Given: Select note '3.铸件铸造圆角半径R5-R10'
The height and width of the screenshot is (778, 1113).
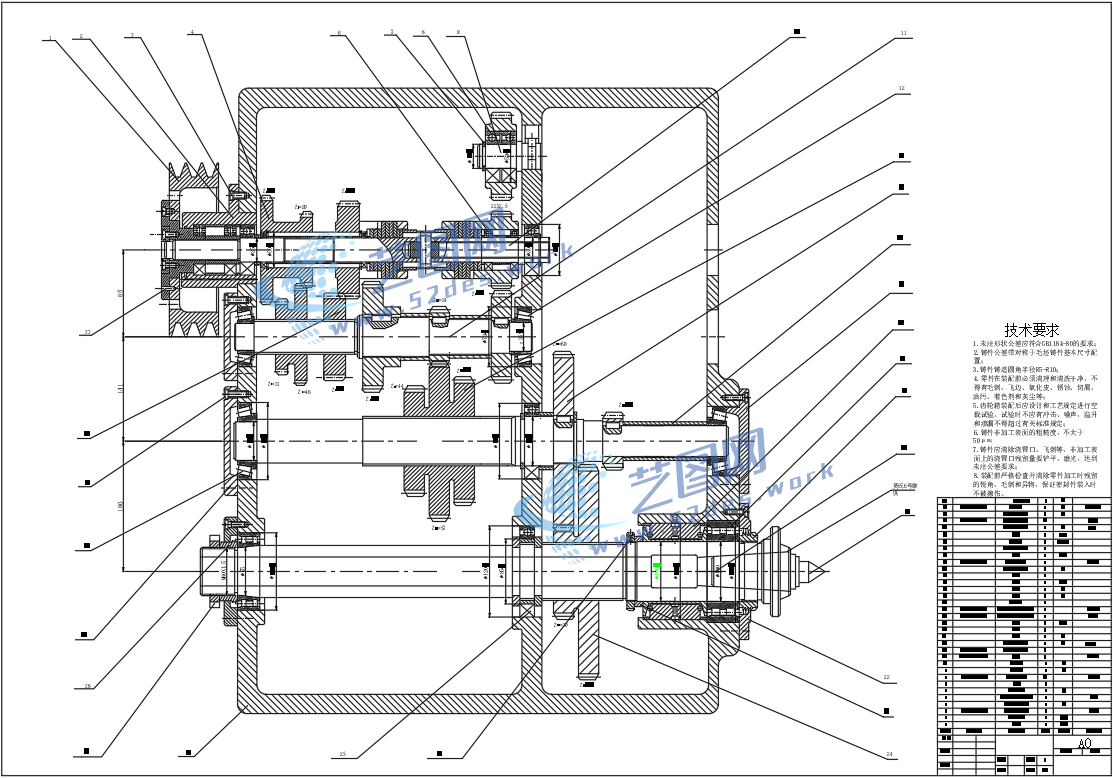Looking at the screenshot, I should [x=1016, y=369].
